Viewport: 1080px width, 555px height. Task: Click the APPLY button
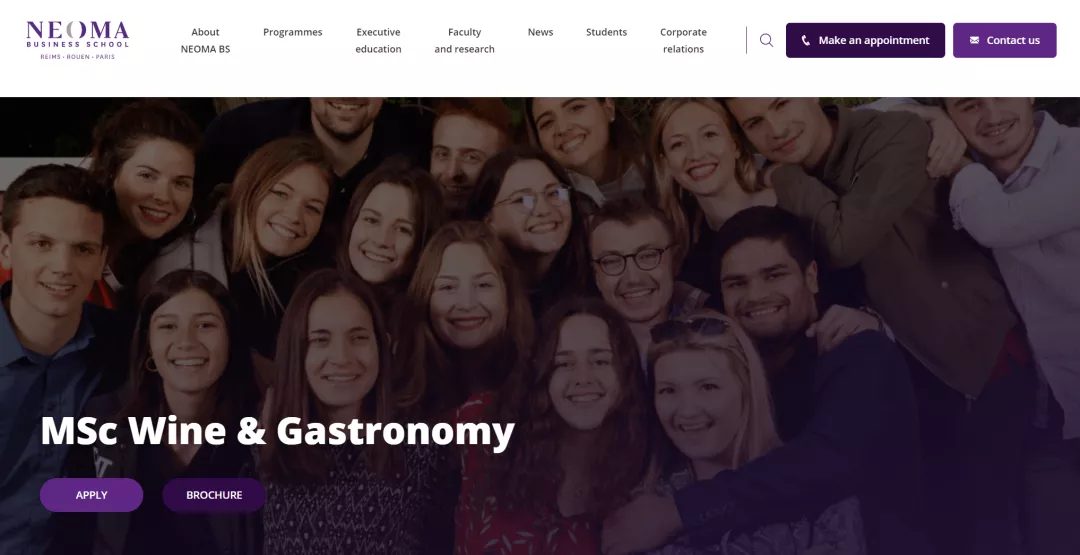pos(92,495)
